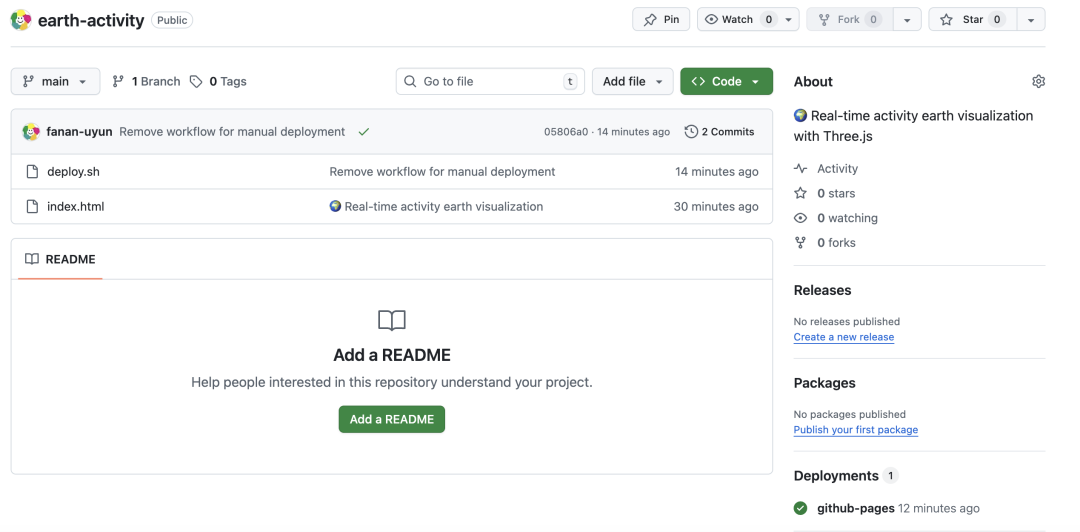1080x532 pixels.
Task: Click the branch icon beside 1 Branch
Action: point(118,81)
